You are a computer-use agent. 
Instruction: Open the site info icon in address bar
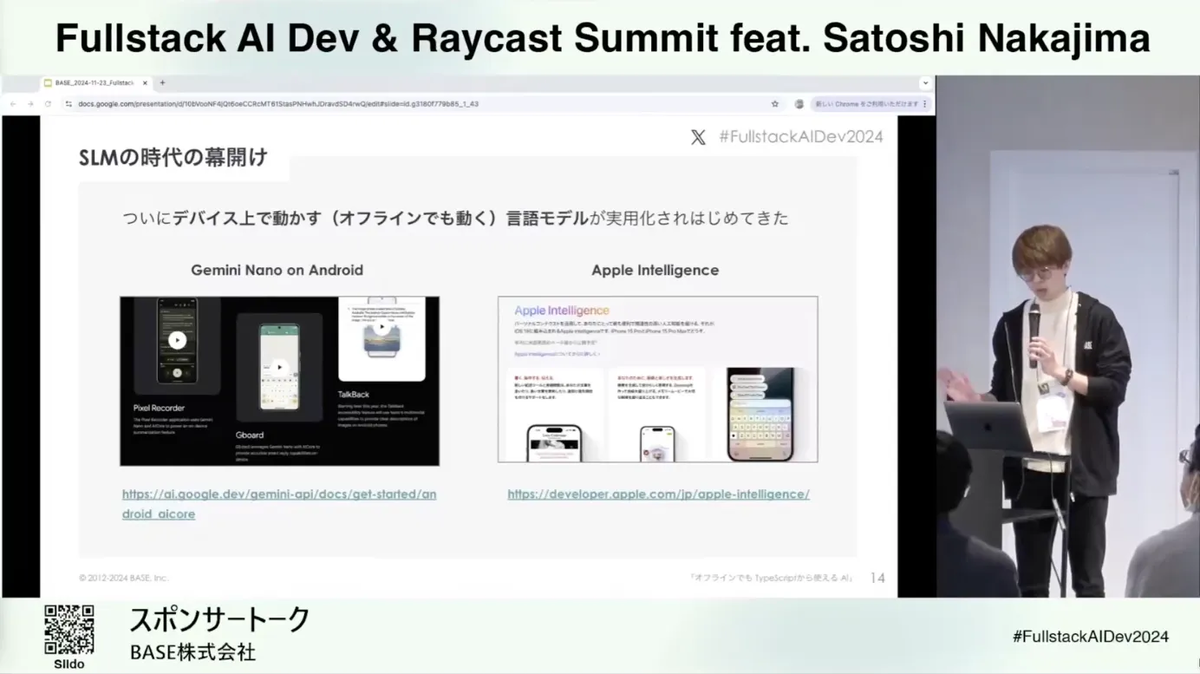67,103
